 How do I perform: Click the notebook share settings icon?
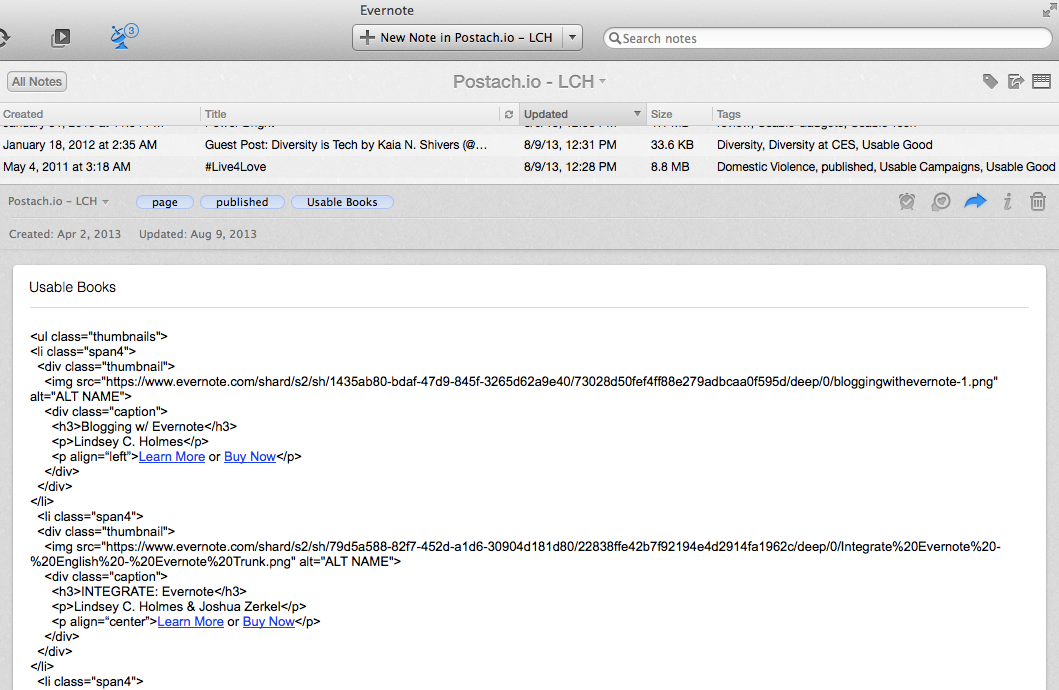[1016, 81]
